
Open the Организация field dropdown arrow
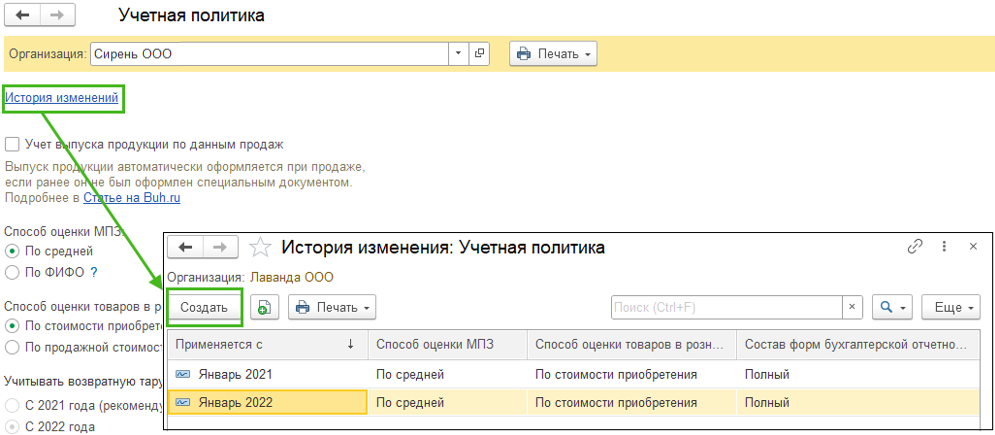459,54
